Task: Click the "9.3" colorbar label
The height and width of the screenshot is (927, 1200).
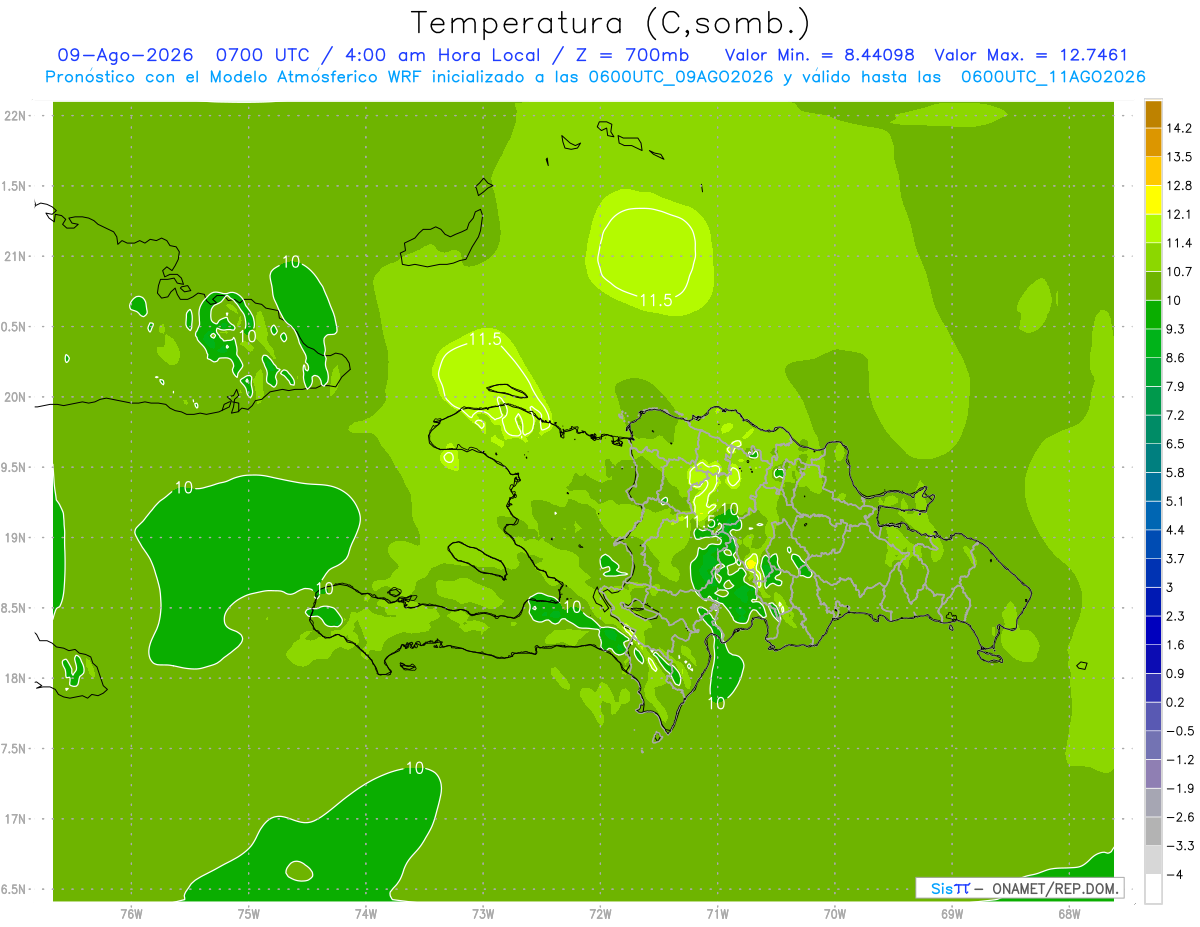Action: (x=1176, y=329)
